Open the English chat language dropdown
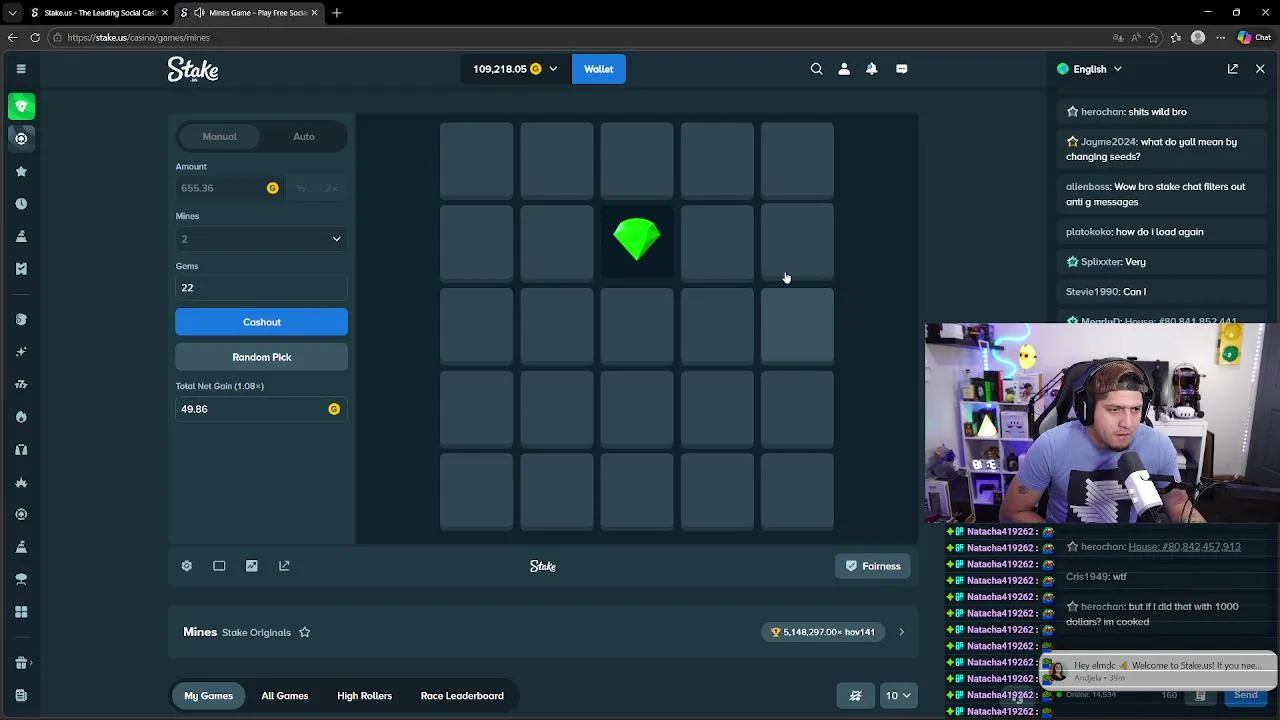This screenshot has width=1280, height=720. pos(1089,69)
